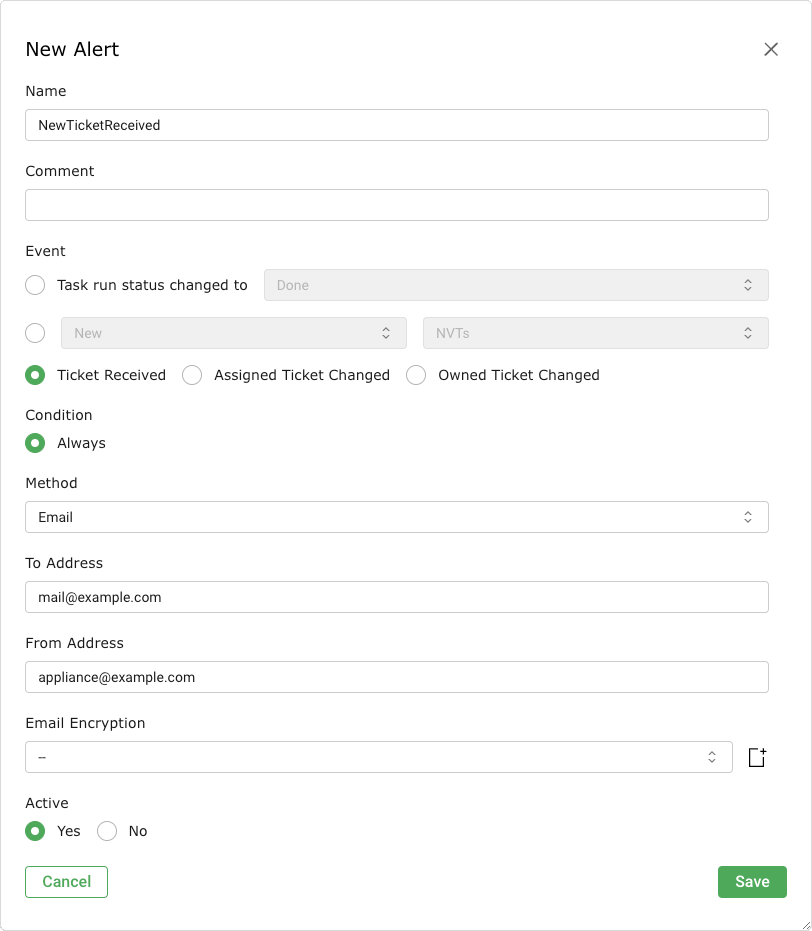Click the new credential icon beside Email Encryption
Image resolution: width=812 pixels, height=931 pixels.
(x=757, y=758)
